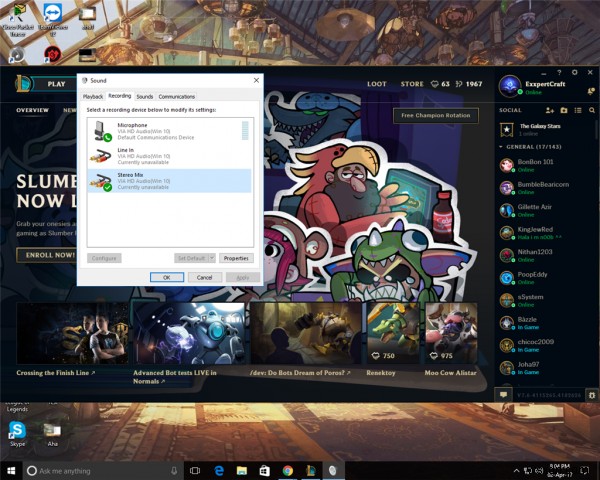Open the Communications tab

(177, 97)
